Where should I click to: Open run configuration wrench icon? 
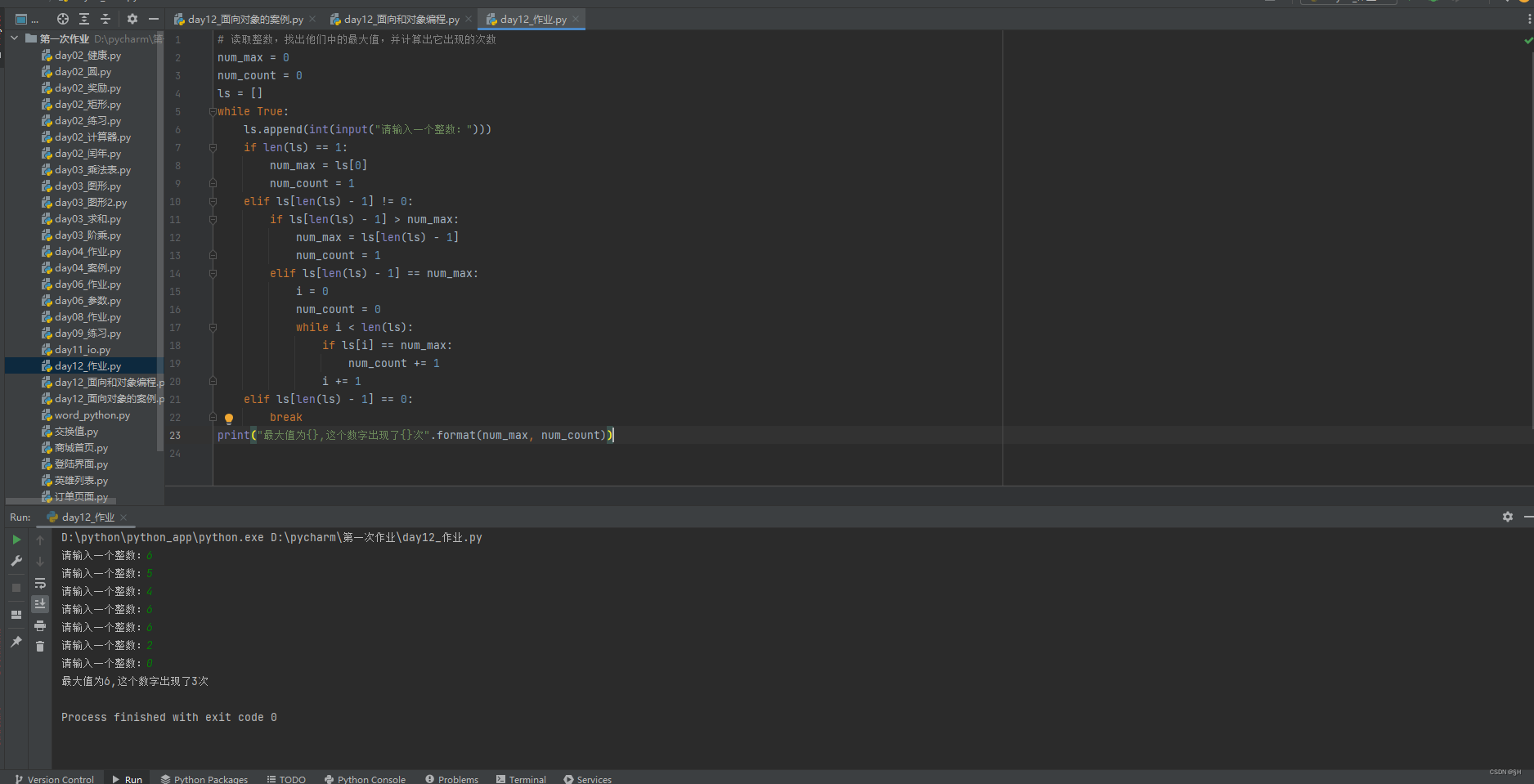coord(16,562)
